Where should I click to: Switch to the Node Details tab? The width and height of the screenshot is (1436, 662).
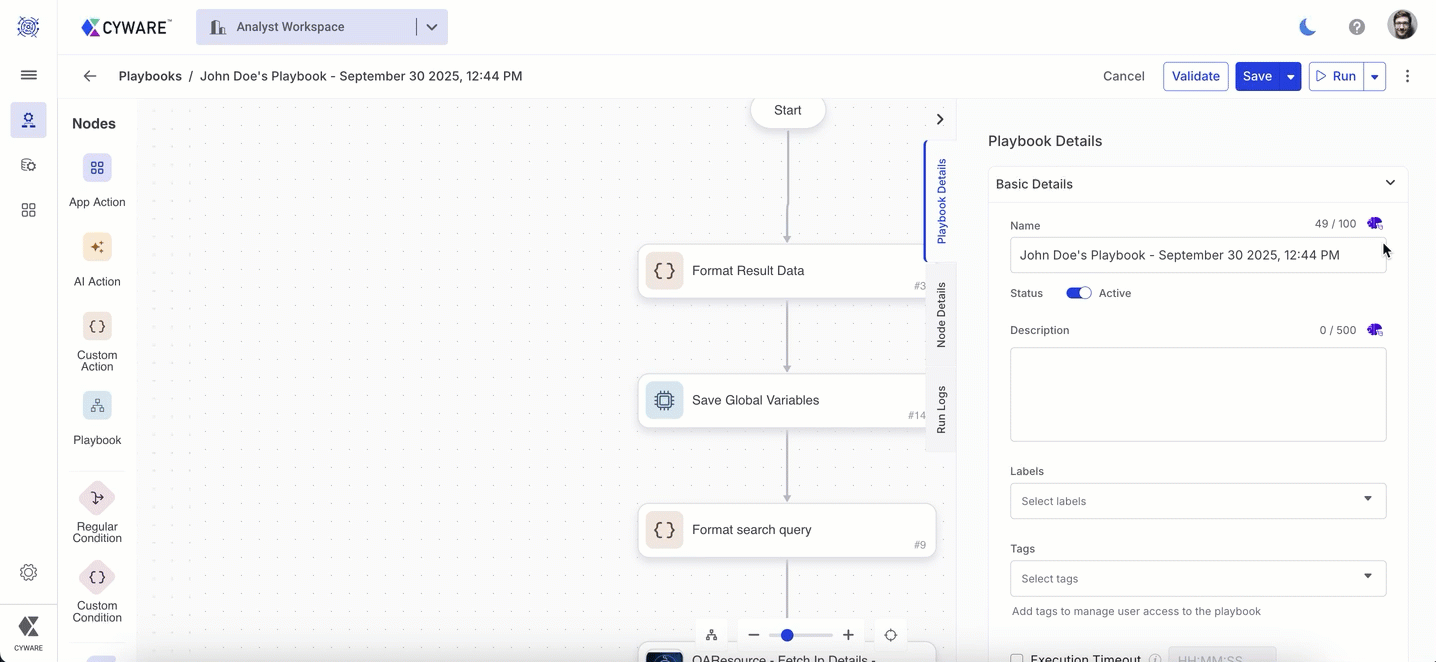tap(941, 314)
